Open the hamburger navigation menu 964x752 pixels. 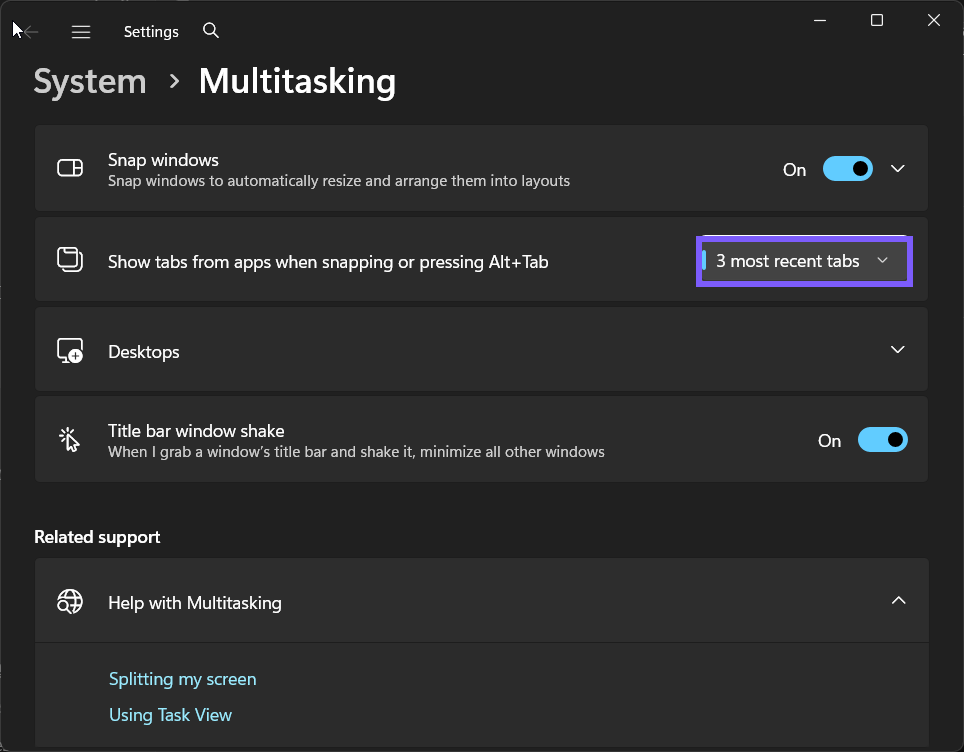pyautogui.click(x=81, y=31)
